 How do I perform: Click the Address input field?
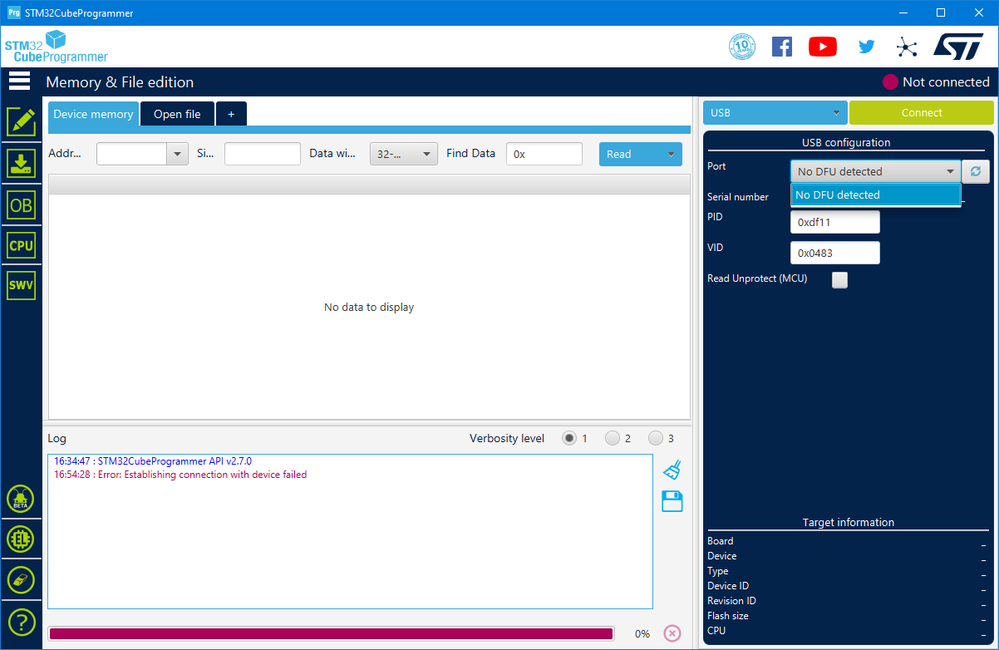pos(132,154)
